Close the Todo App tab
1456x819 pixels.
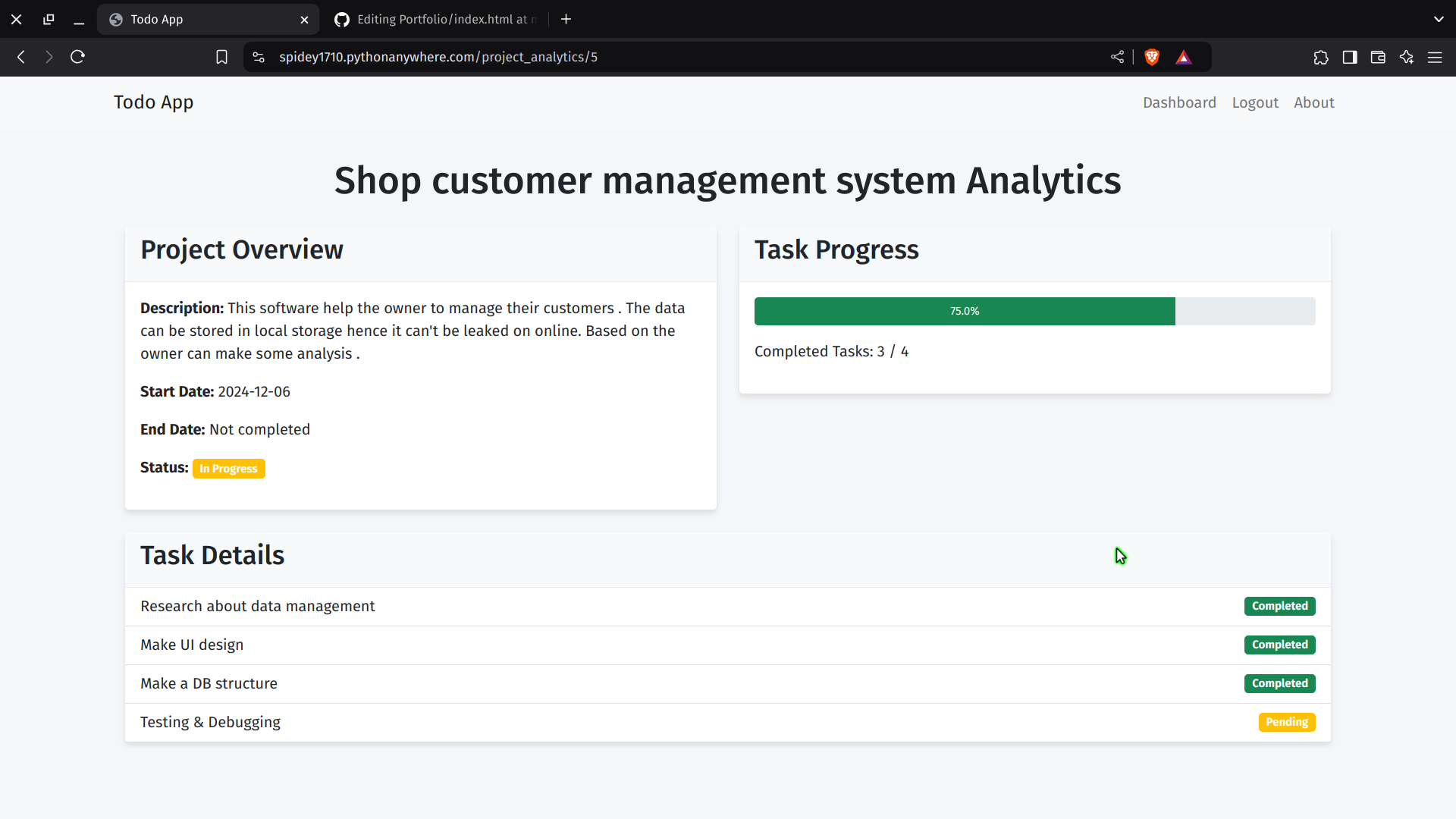coord(304,20)
